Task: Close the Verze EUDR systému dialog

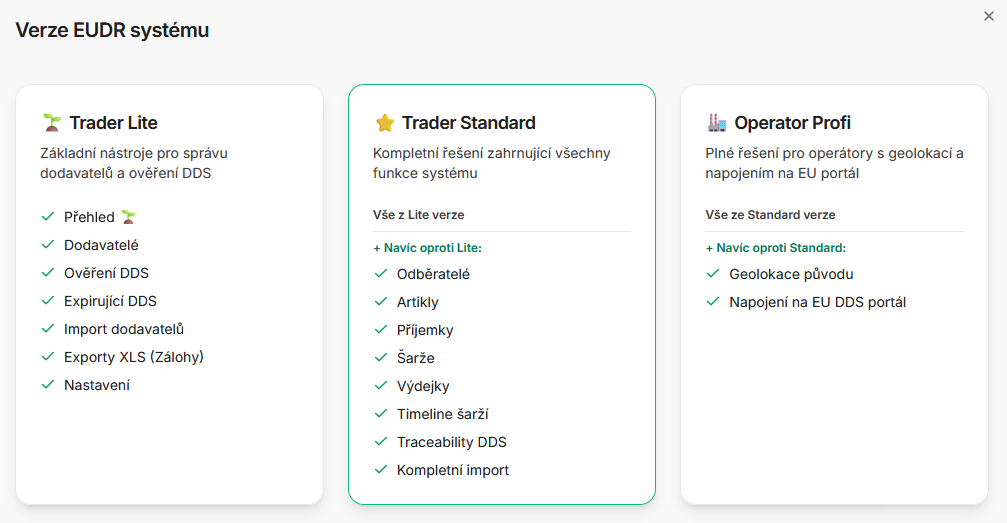Action: [x=989, y=15]
